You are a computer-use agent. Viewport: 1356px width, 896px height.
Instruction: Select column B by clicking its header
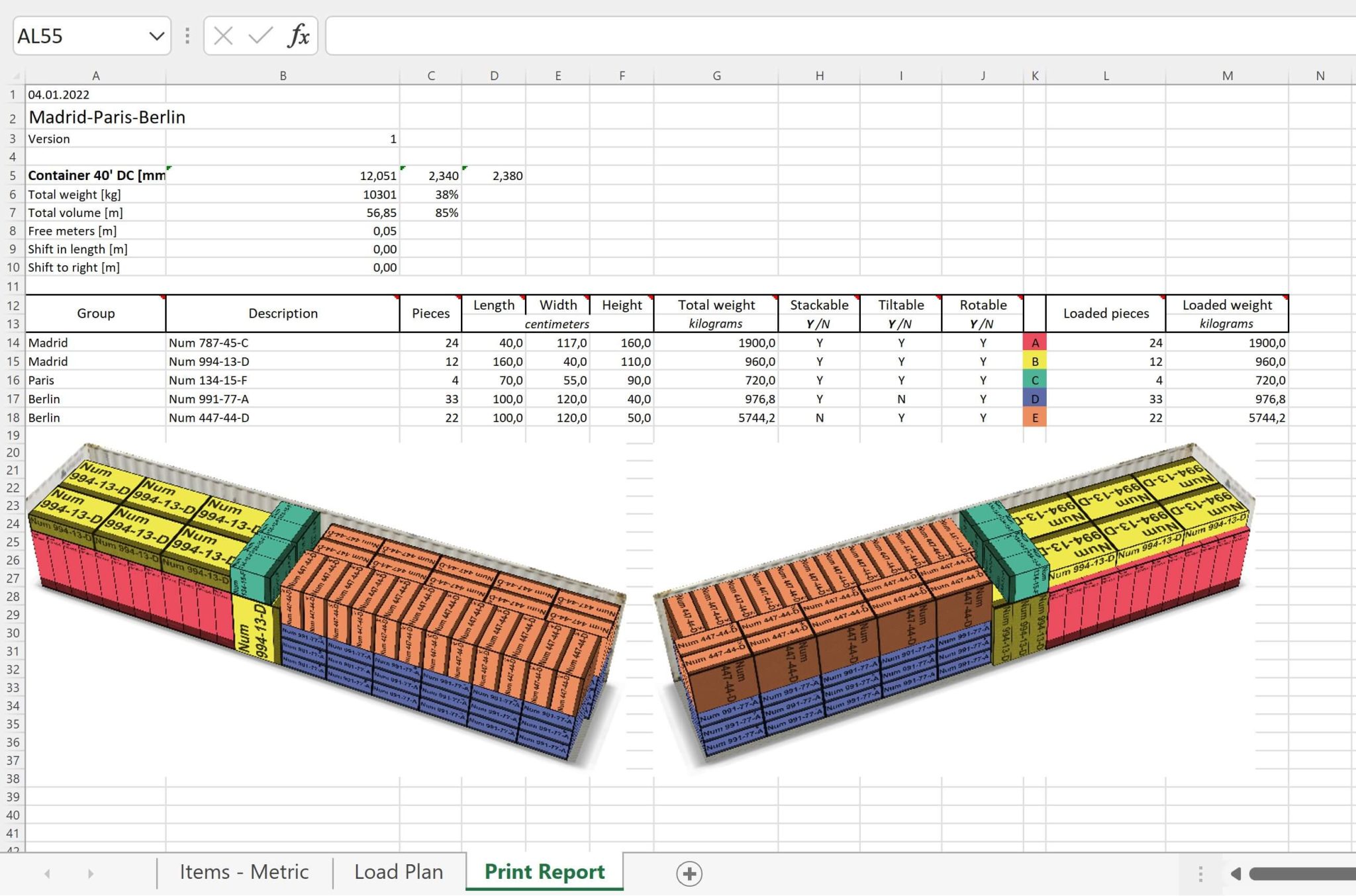(x=283, y=75)
